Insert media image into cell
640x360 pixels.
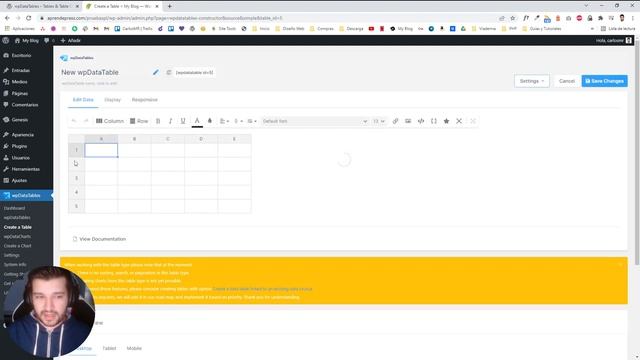(408, 121)
